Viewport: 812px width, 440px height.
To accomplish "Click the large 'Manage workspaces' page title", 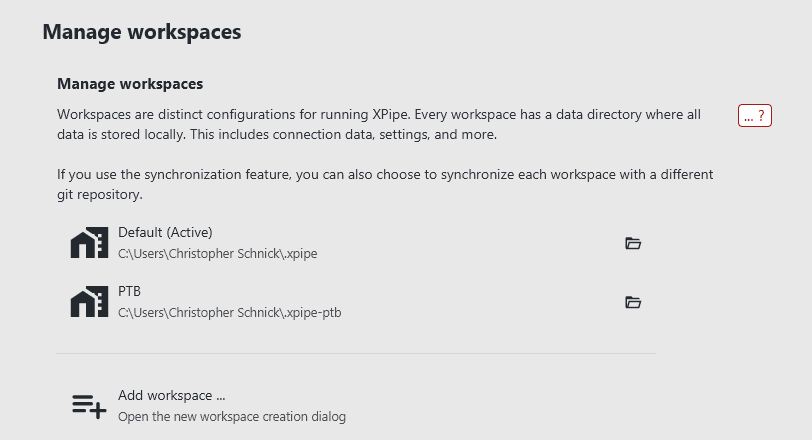I will click(x=141, y=32).
